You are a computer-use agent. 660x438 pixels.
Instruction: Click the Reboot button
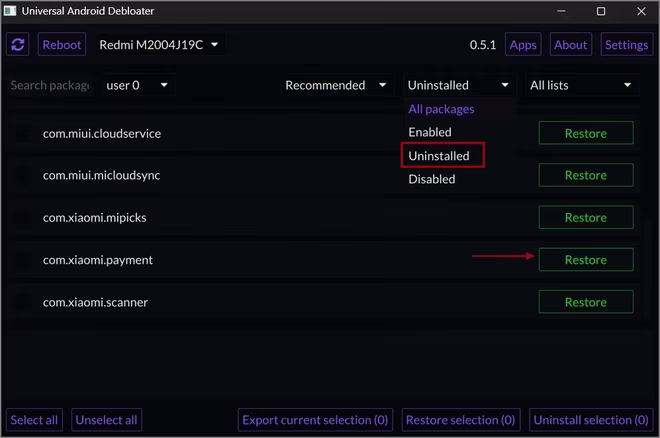(x=62, y=45)
